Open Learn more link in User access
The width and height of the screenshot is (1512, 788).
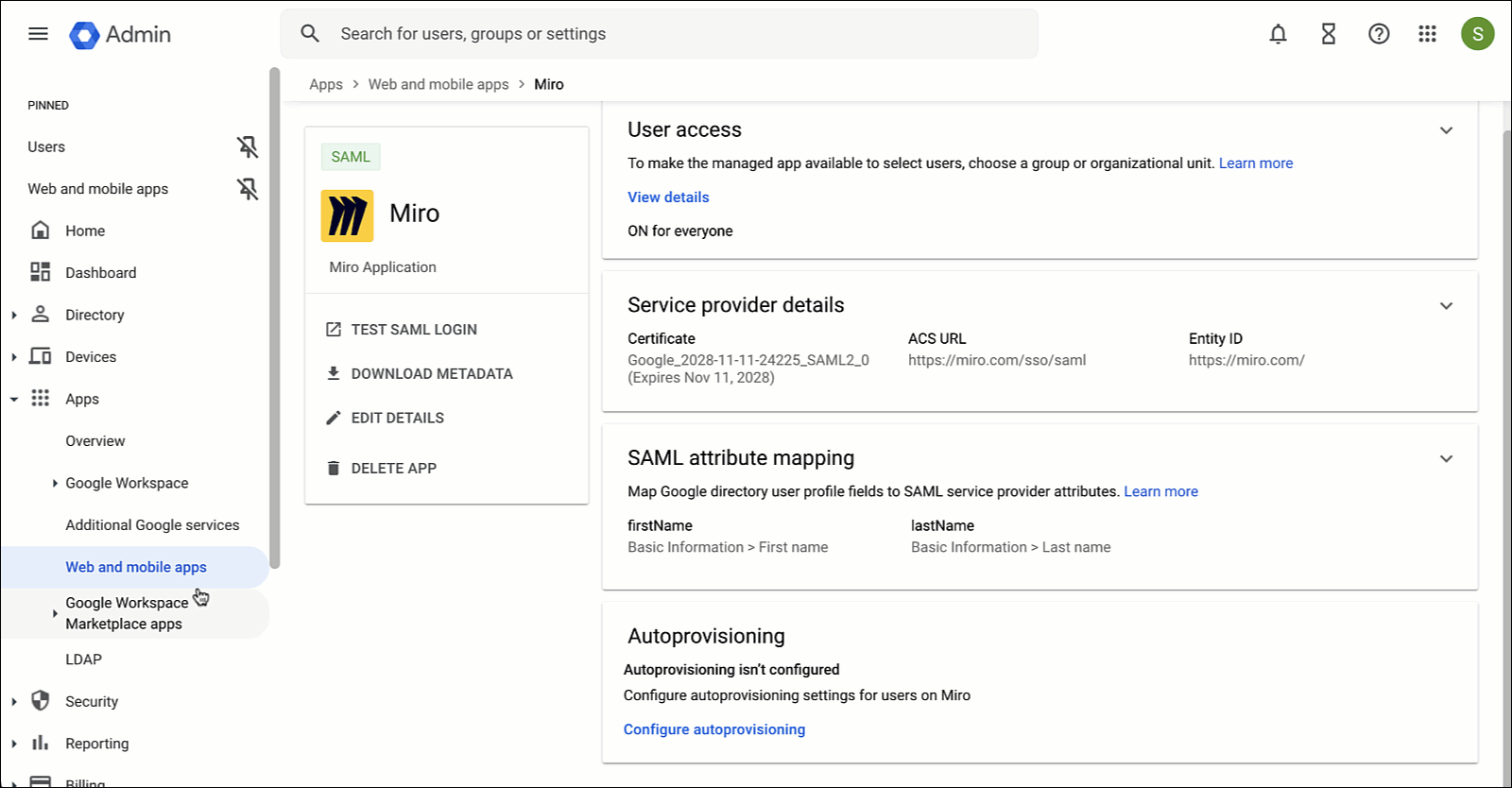tap(1256, 163)
